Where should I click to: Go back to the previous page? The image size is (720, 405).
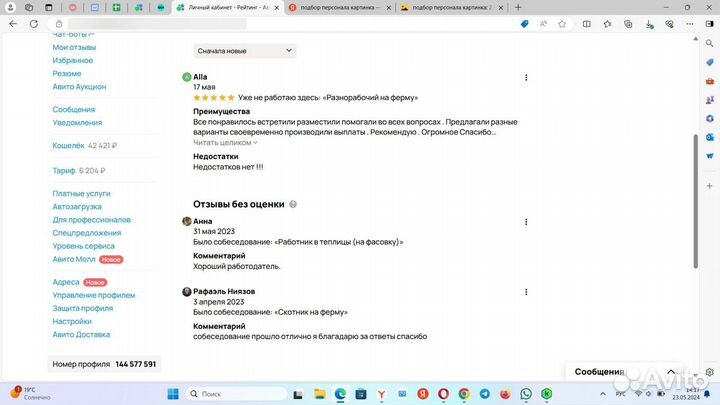pos(13,24)
